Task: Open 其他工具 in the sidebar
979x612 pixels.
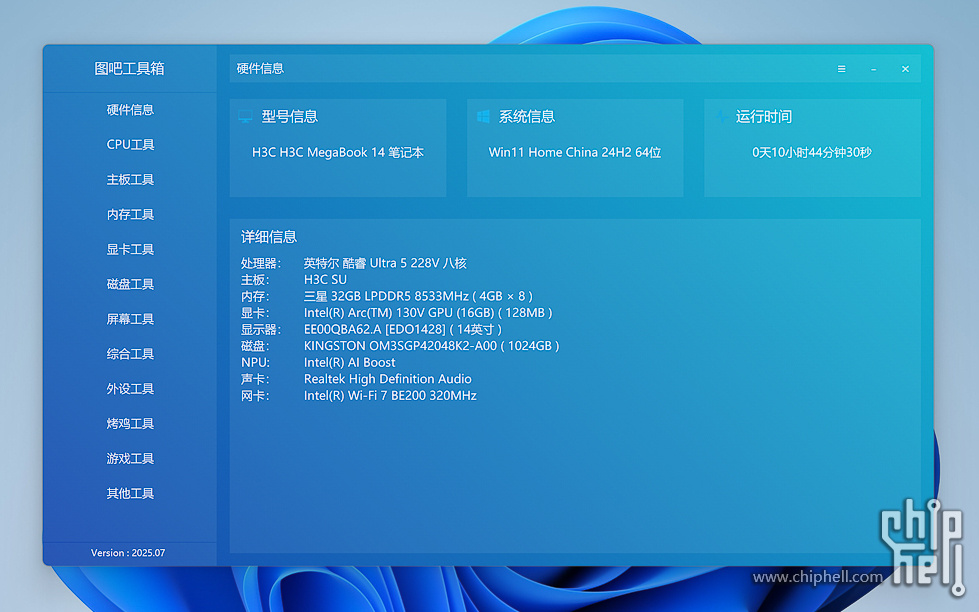Action: point(130,494)
